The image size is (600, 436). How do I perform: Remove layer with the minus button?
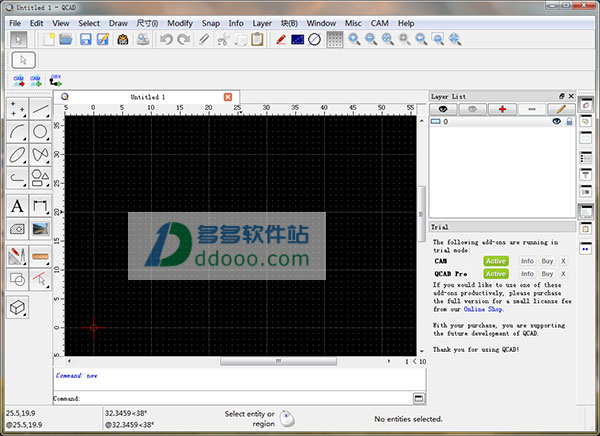532,109
